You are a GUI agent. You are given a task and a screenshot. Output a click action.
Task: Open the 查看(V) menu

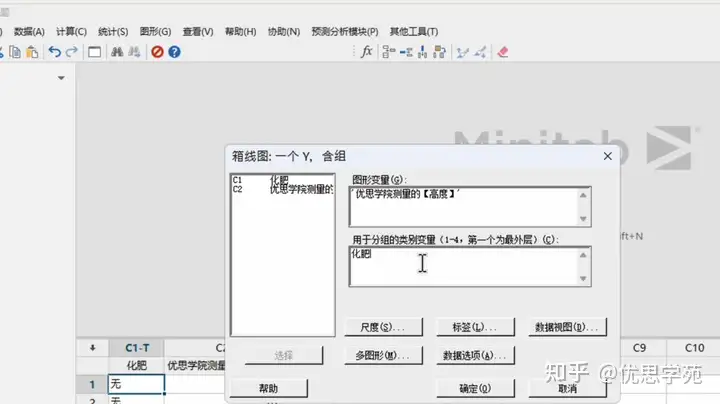click(198, 32)
